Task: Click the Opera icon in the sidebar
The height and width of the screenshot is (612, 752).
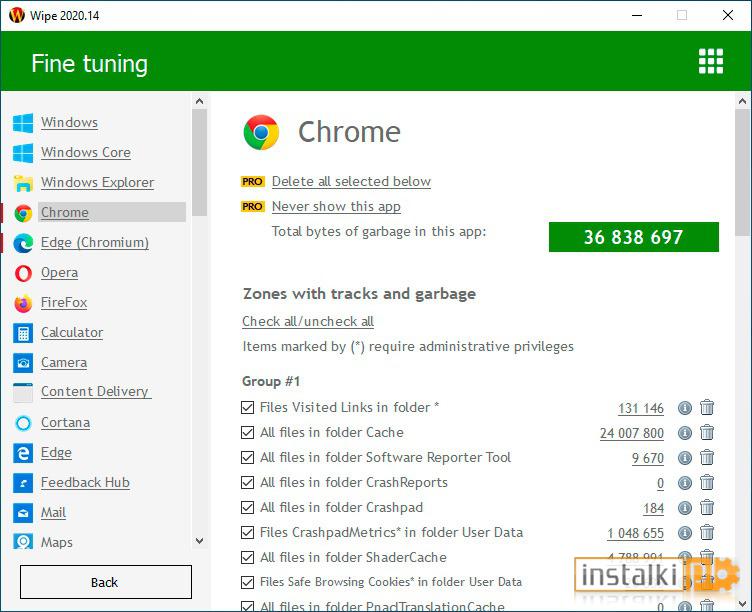Action: pos(23,273)
